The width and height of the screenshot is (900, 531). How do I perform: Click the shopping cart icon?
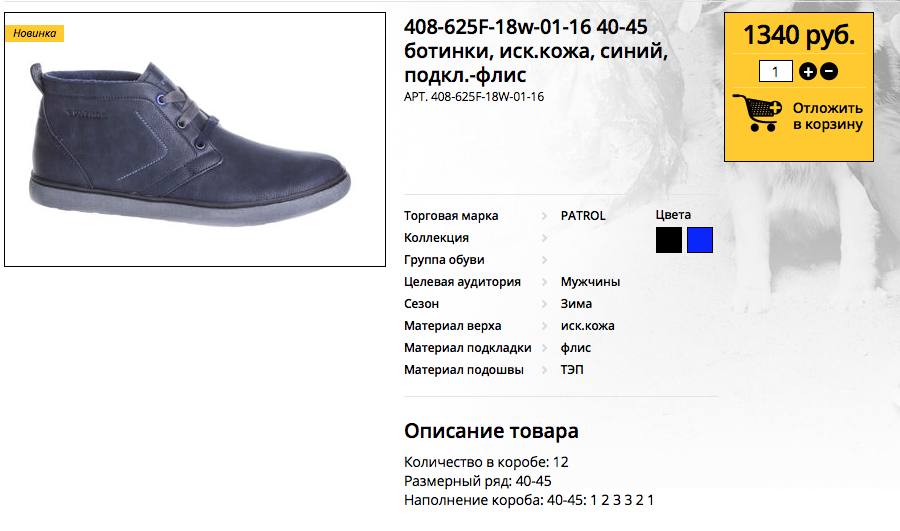tap(757, 113)
